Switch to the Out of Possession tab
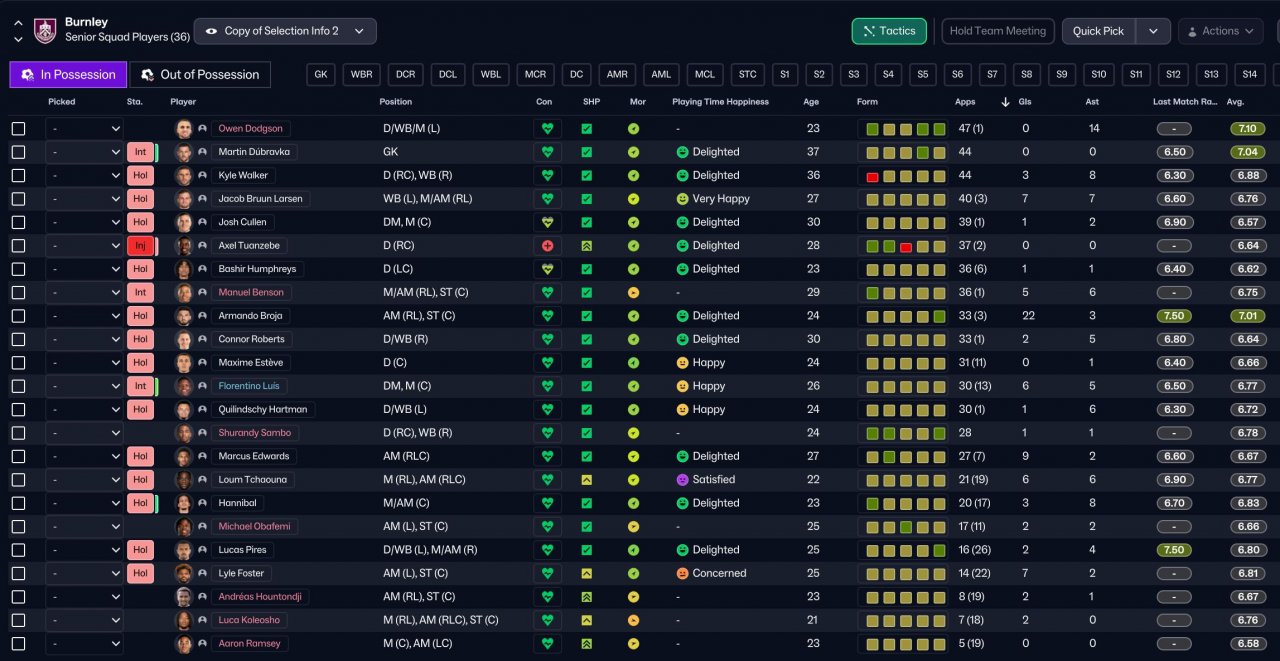This screenshot has width=1280, height=661. (200, 74)
